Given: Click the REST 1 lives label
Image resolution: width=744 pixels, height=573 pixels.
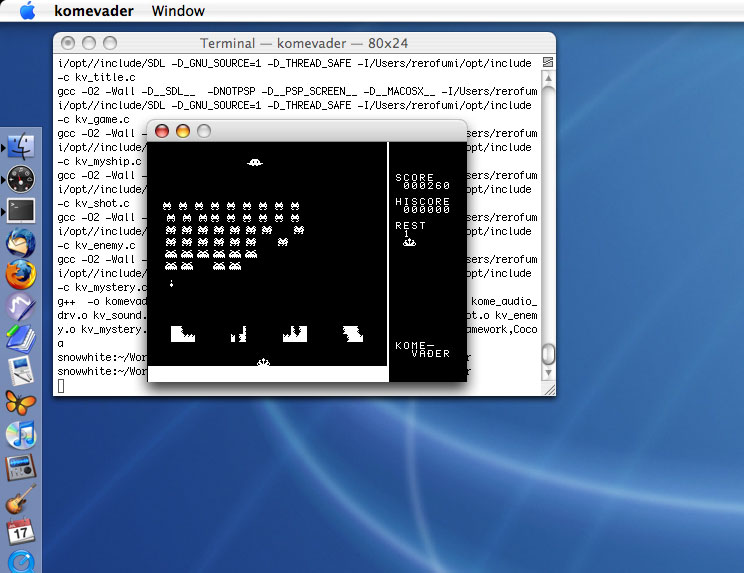Looking at the screenshot, I should [410, 229].
